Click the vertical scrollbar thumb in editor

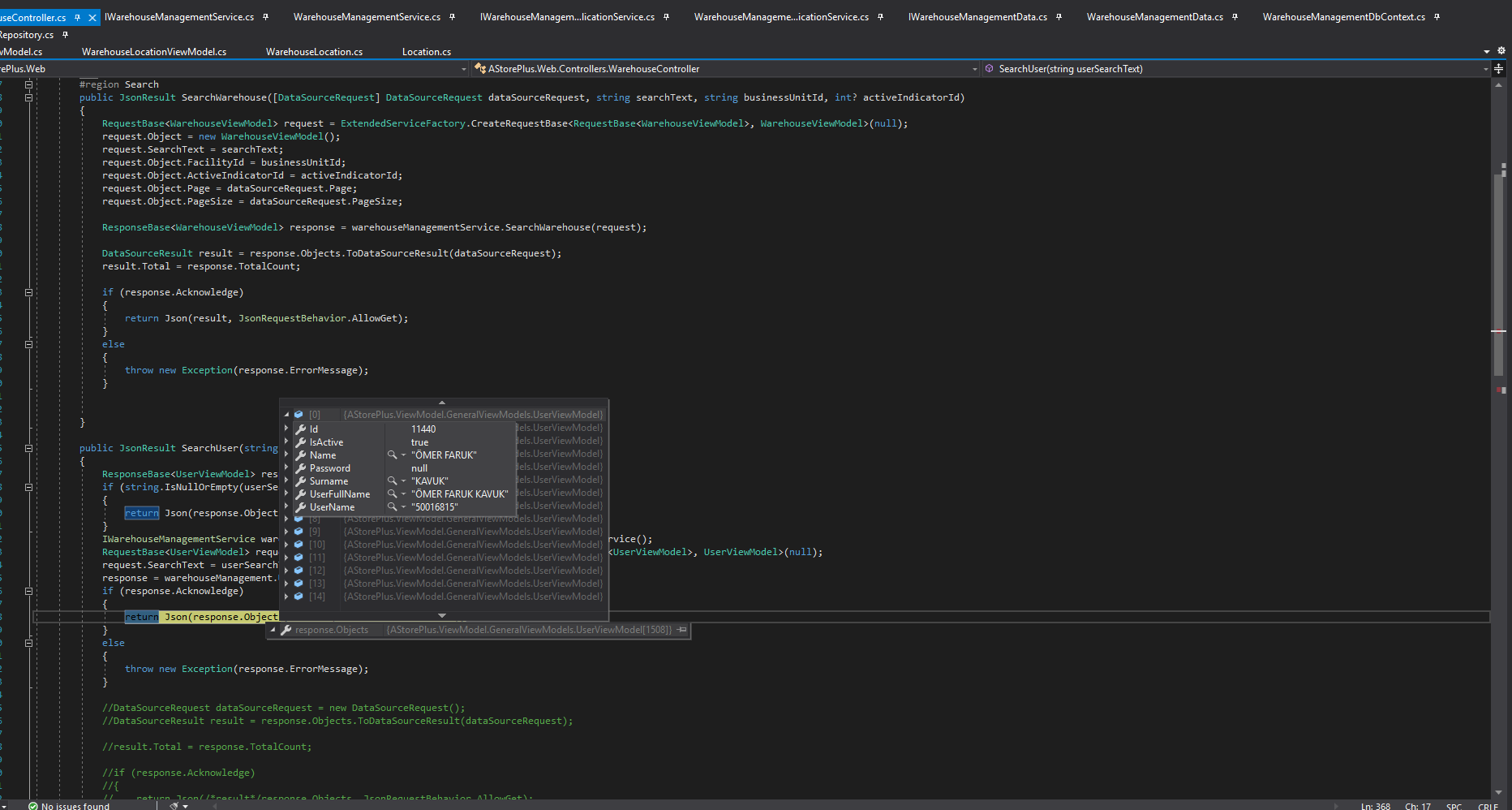point(1498,276)
